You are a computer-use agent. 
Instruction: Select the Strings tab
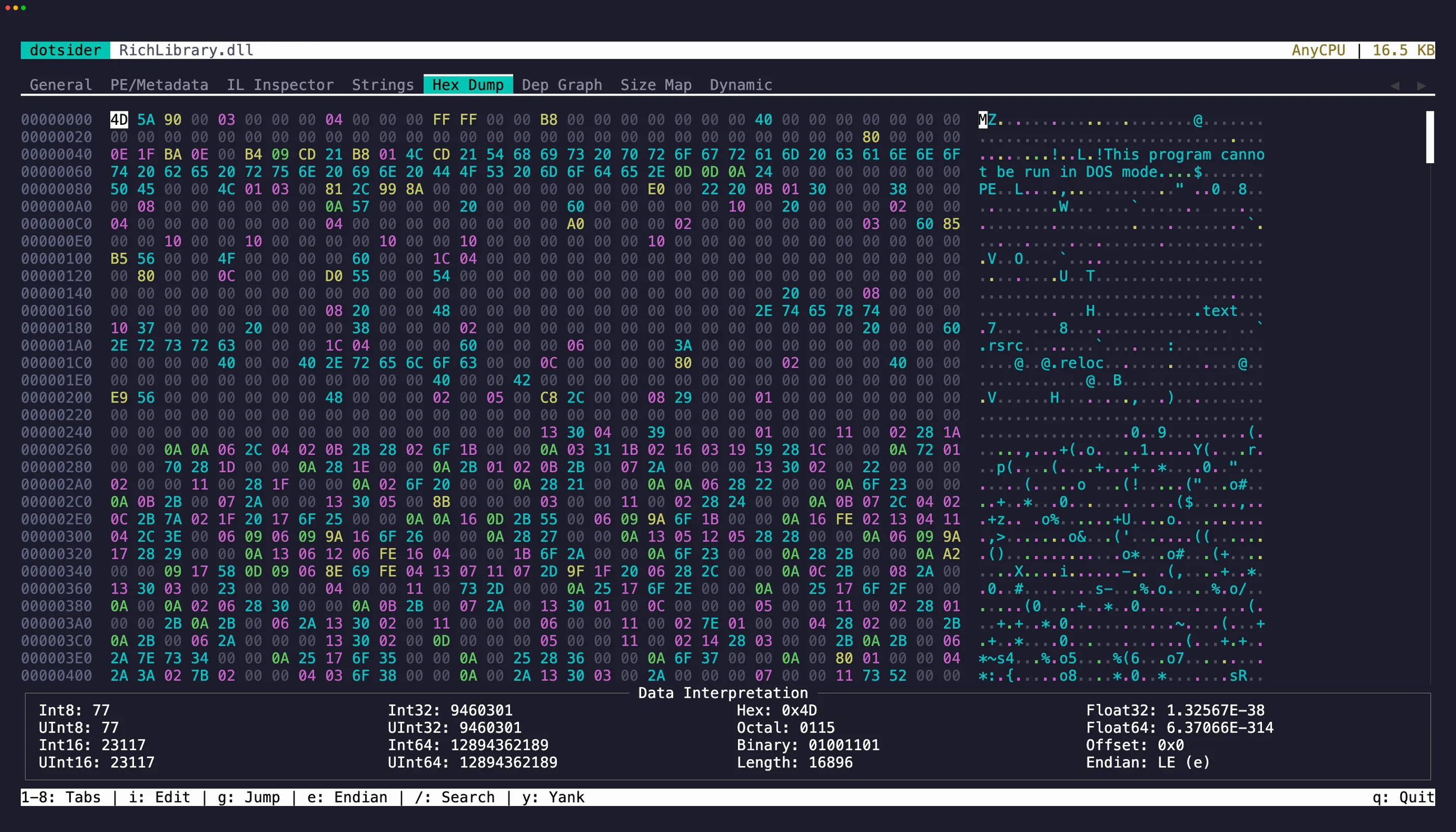[x=383, y=85]
